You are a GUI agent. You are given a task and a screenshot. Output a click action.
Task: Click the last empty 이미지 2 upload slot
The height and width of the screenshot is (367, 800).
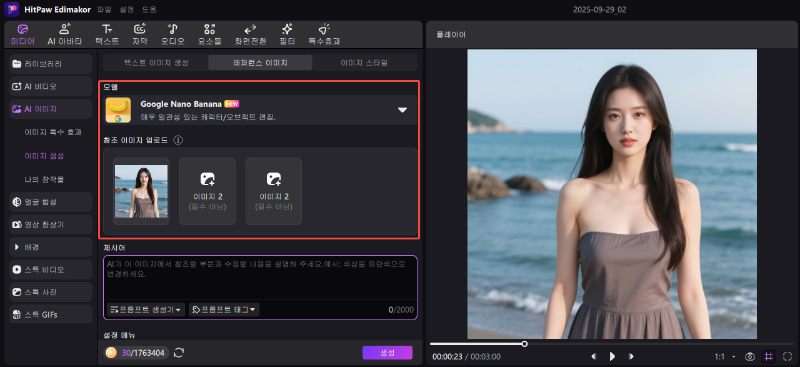pos(273,191)
